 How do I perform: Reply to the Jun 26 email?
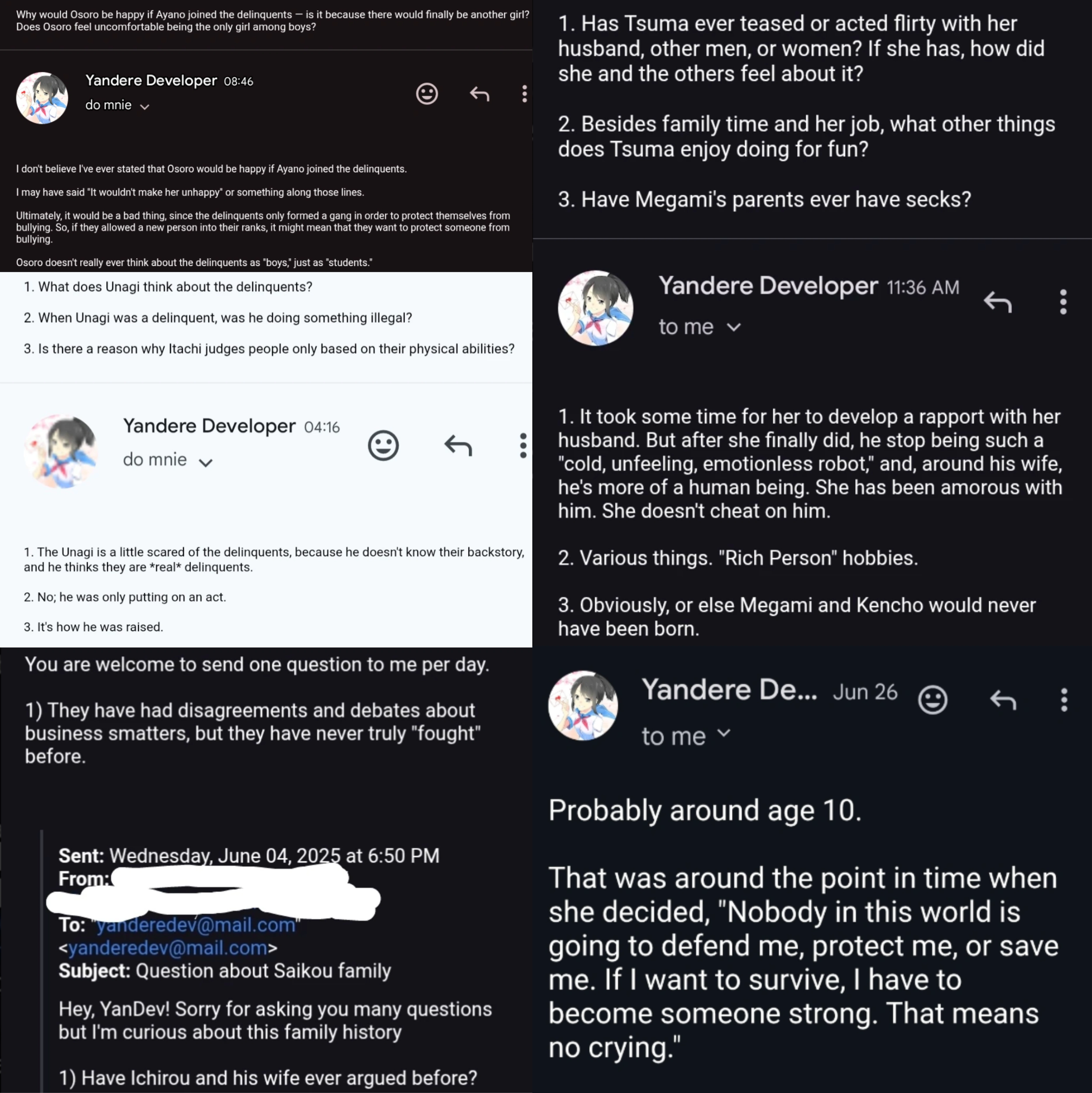click(x=1003, y=700)
